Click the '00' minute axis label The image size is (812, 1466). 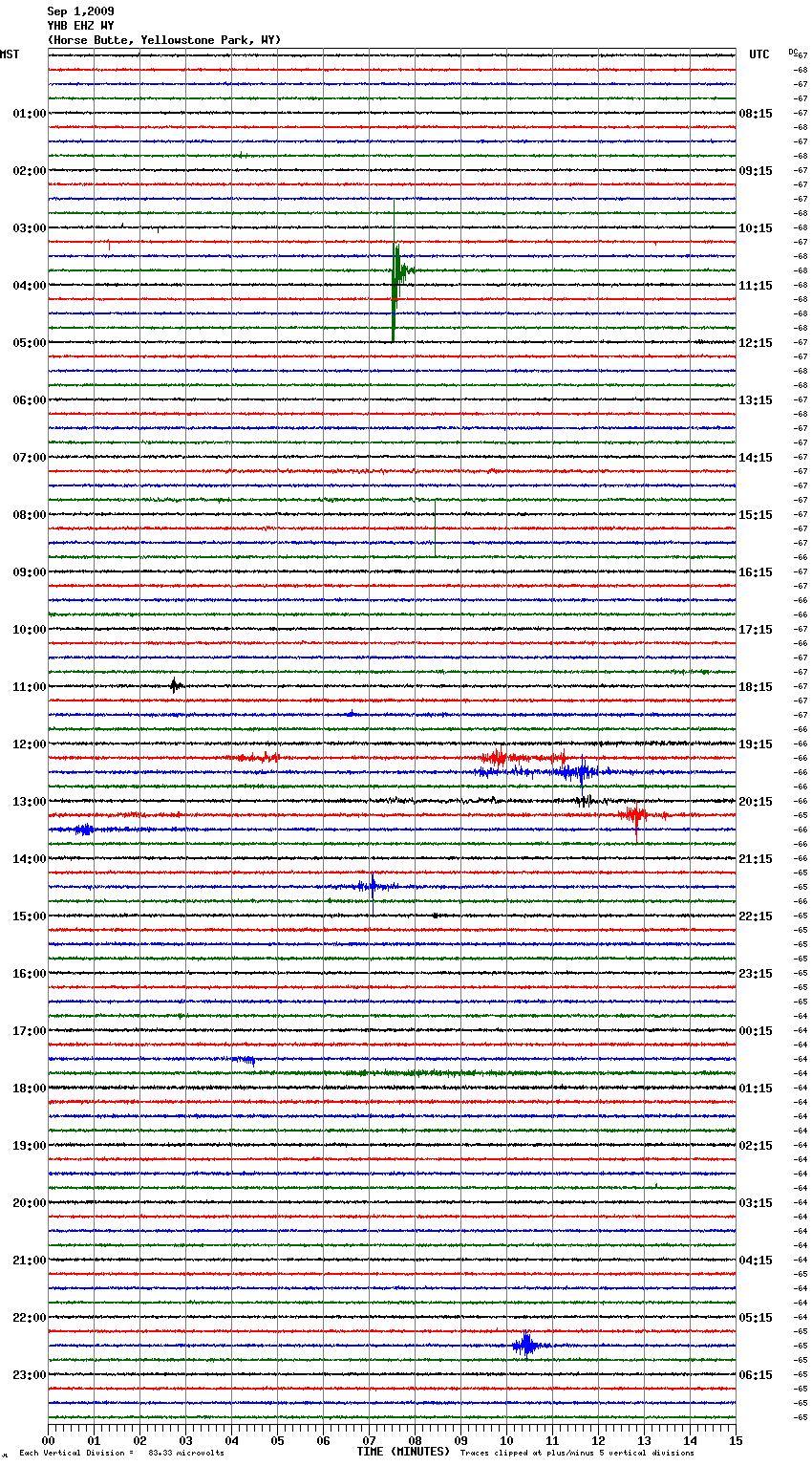(x=48, y=1440)
